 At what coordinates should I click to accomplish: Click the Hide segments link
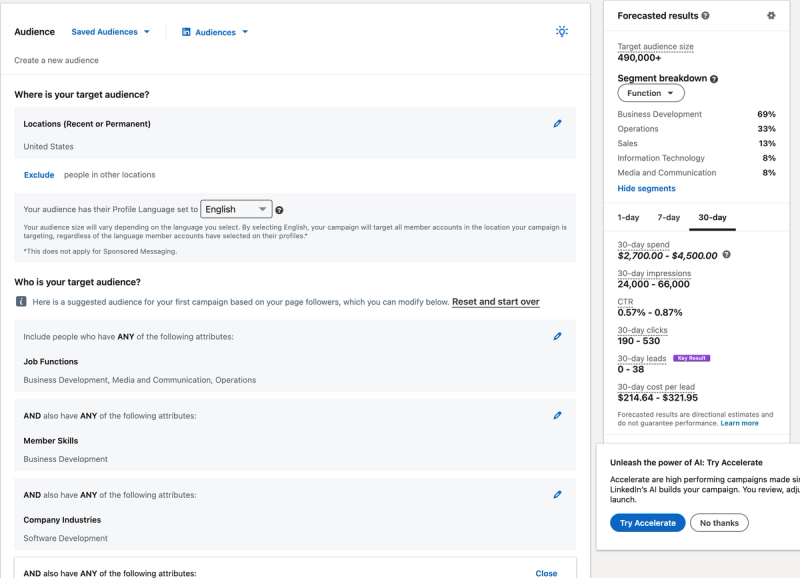646,188
